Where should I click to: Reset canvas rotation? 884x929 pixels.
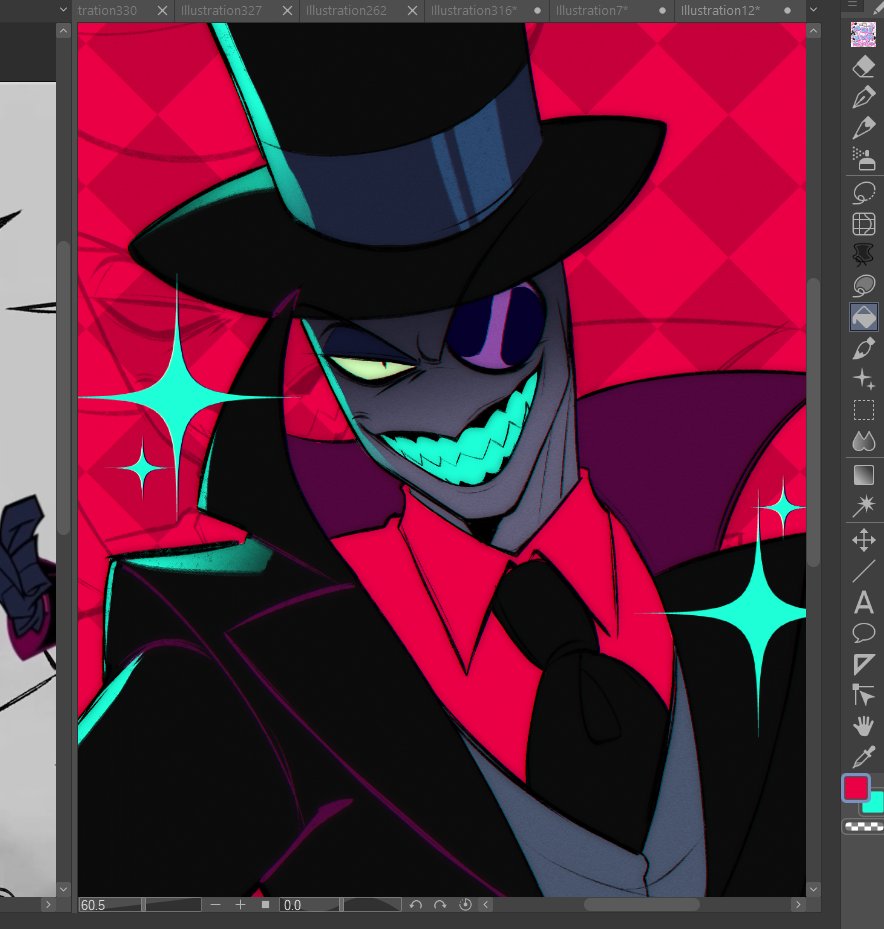point(465,905)
